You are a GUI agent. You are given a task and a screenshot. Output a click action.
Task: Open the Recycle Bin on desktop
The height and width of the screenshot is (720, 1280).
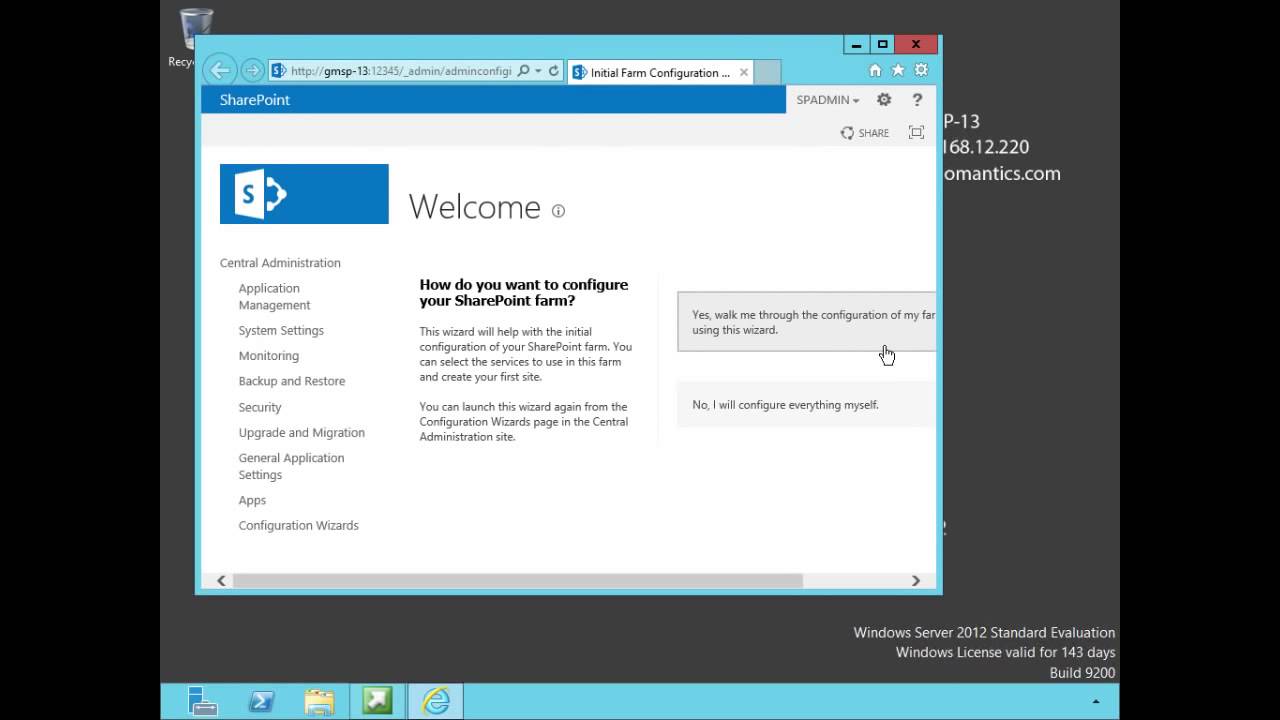[x=195, y=36]
